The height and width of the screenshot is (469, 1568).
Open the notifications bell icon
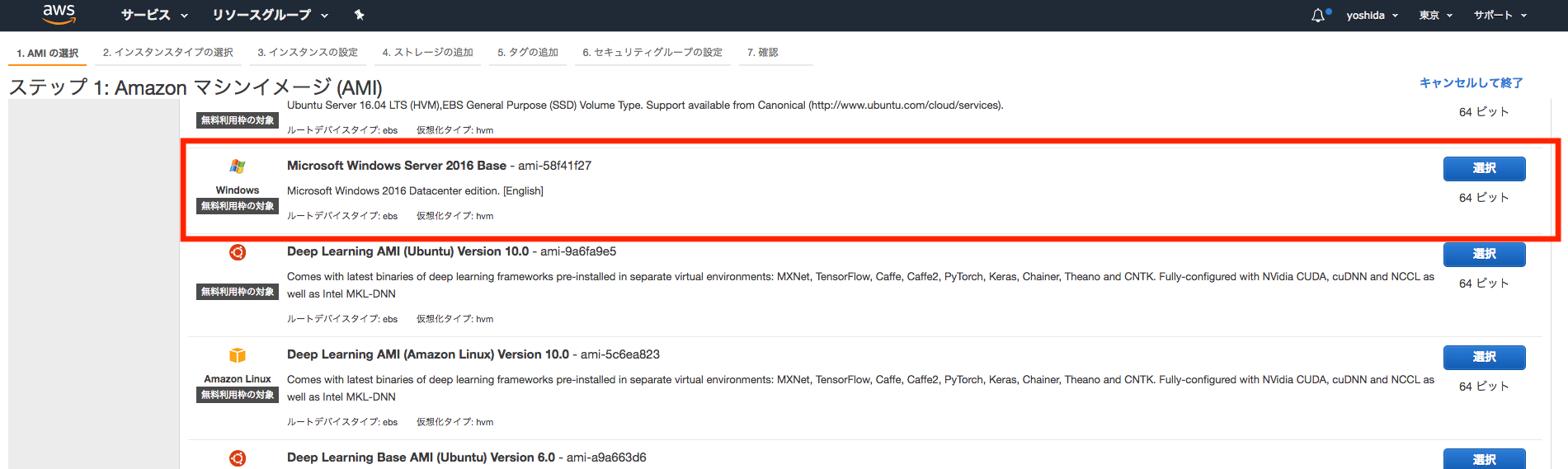tap(1318, 15)
